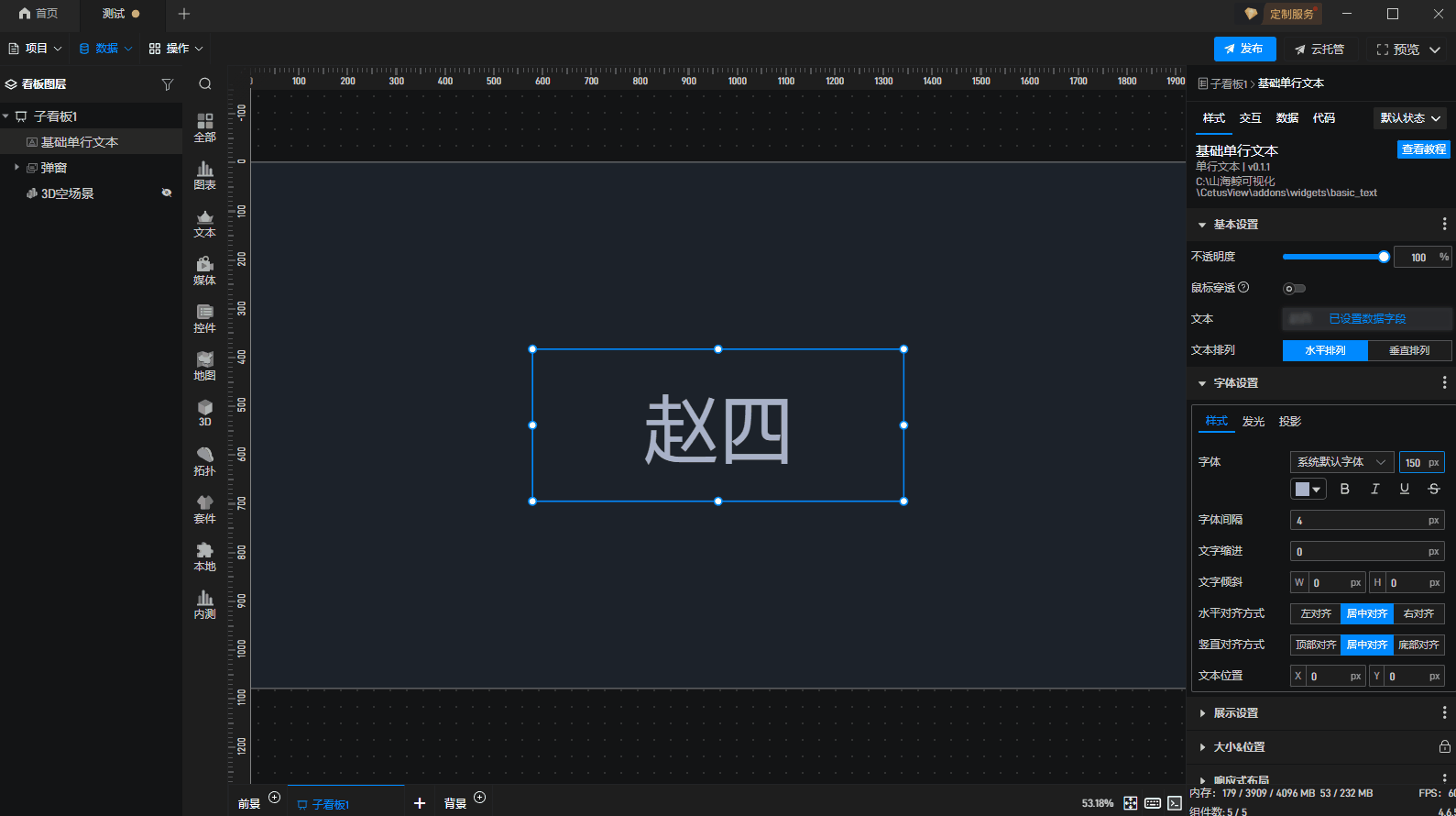The image size is (1456, 816).
Task: Open the font color swatch picker
Action: (1308, 490)
